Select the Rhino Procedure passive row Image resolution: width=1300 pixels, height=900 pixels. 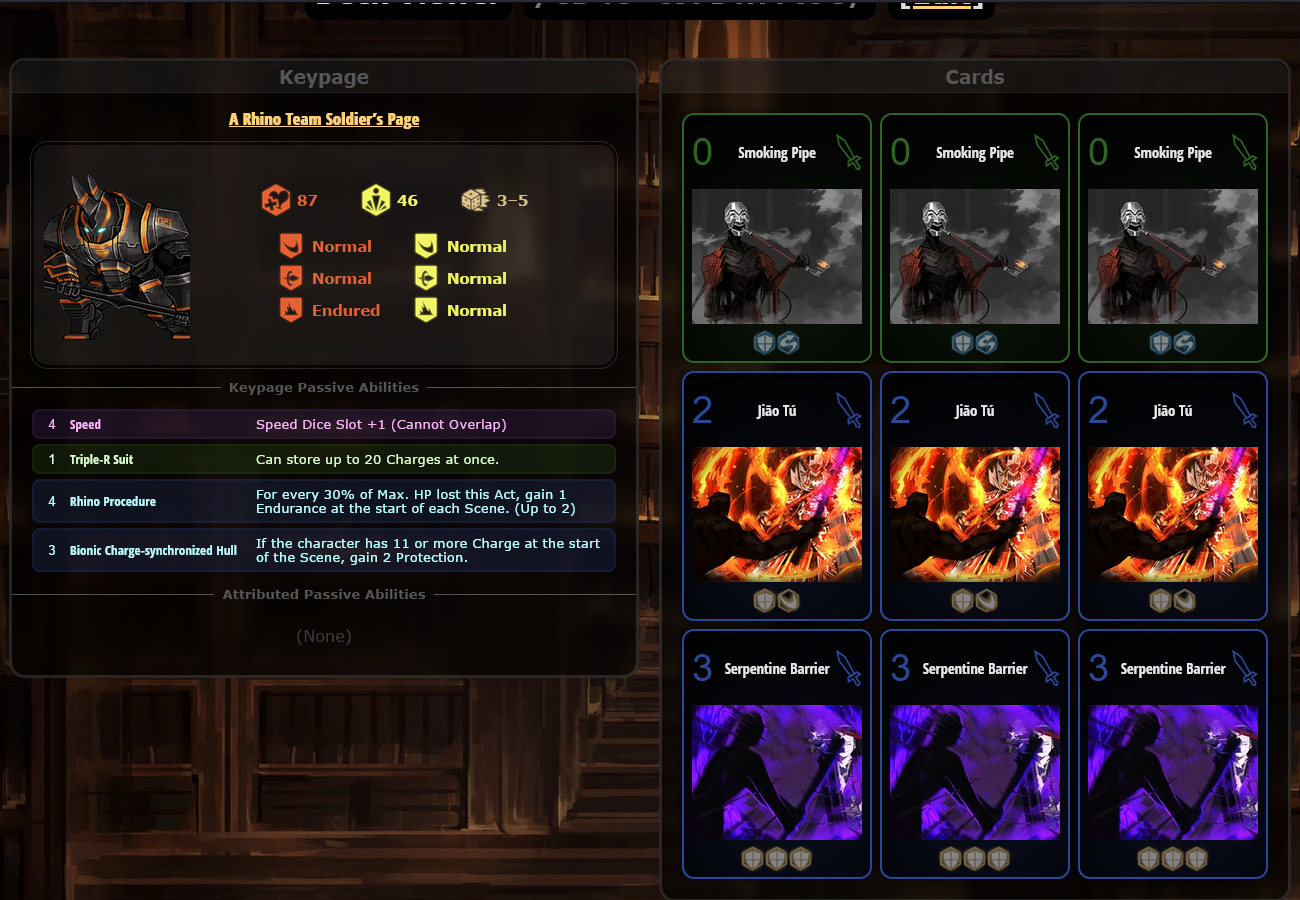[x=324, y=501]
